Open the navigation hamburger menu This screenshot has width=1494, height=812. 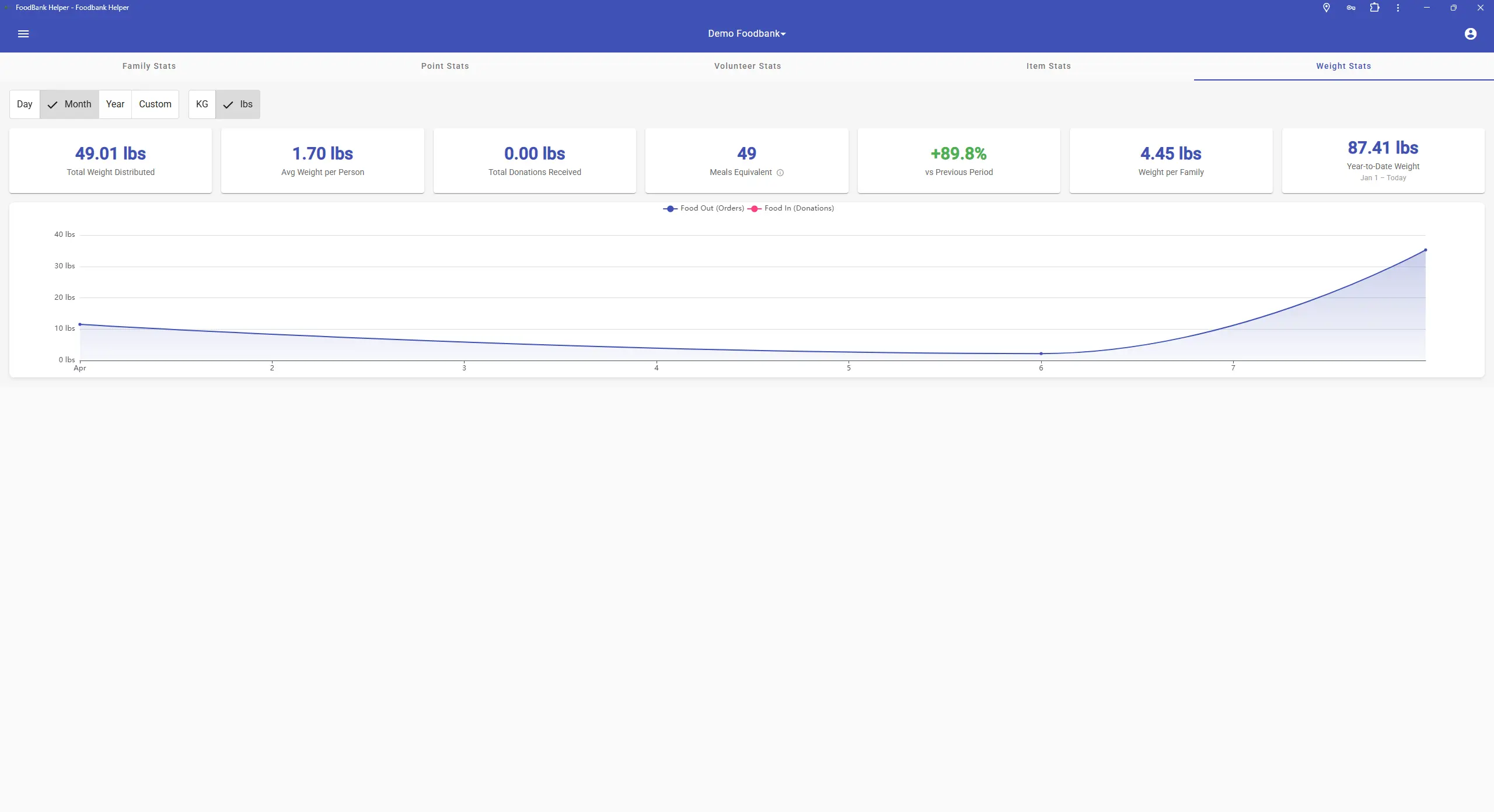(x=23, y=33)
